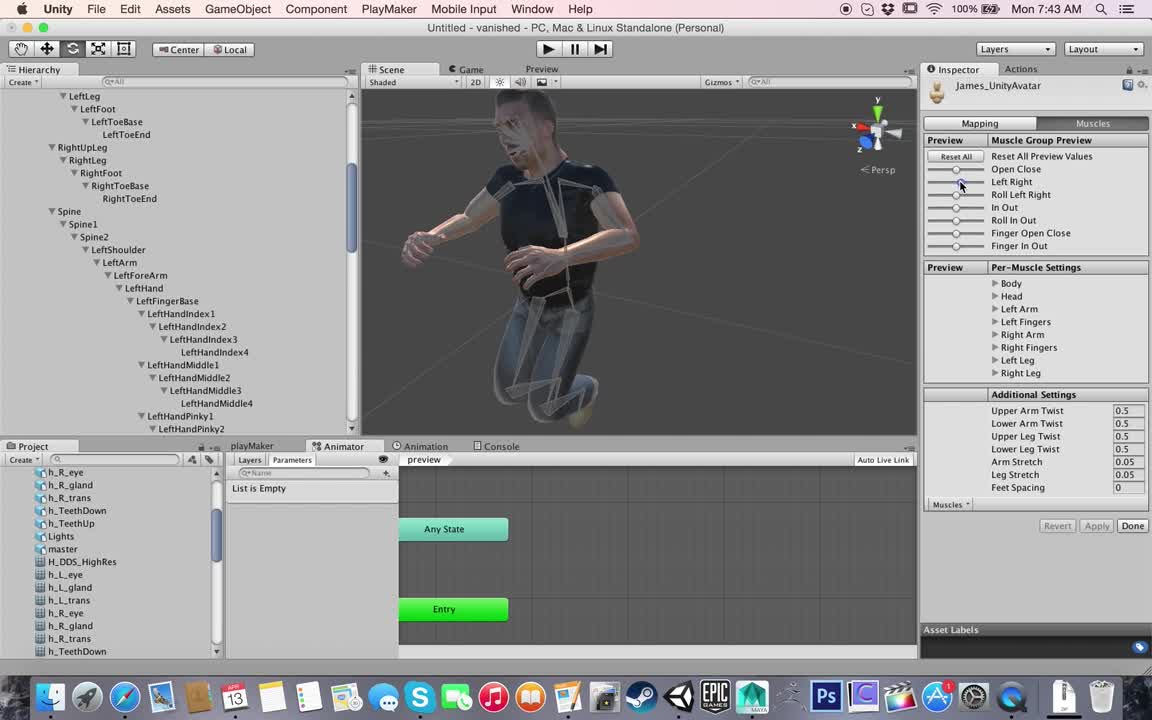This screenshot has width=1152, height=720.
Task: Click the Upper Arm Twist value field
Action: tap(1128, 411)
